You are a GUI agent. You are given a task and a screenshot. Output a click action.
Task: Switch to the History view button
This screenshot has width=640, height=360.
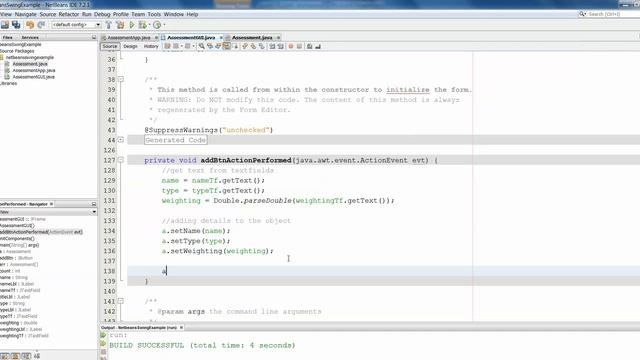(x=151, y=46)
